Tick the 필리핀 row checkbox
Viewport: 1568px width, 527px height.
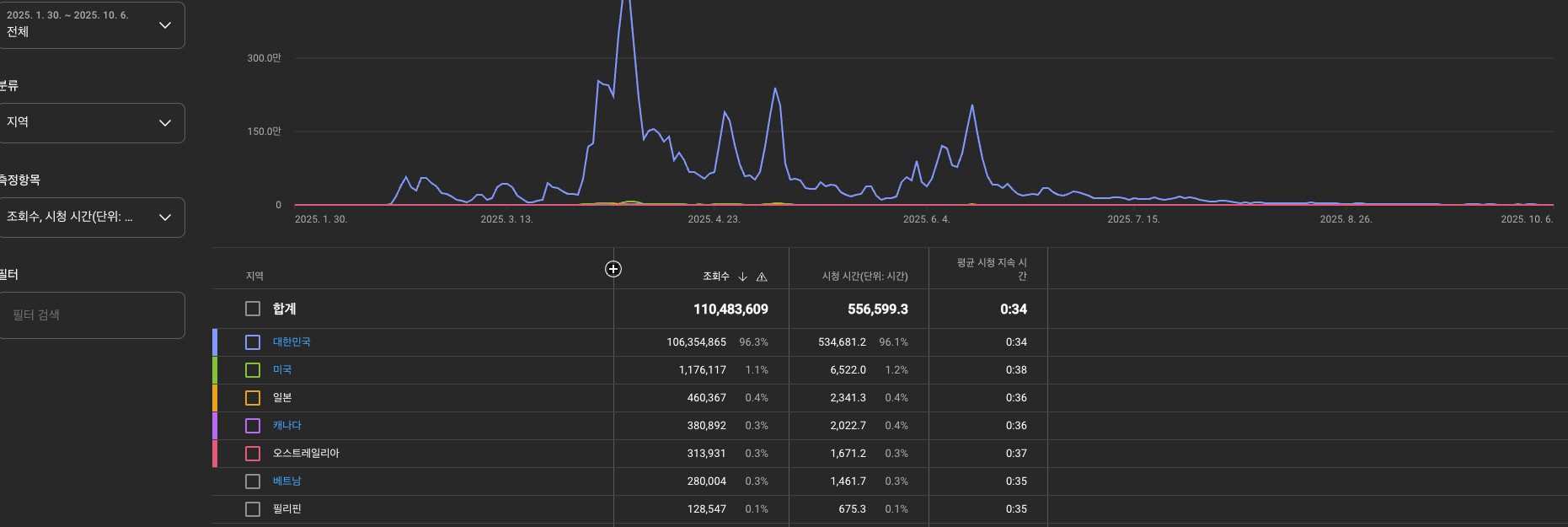point(253,509)
